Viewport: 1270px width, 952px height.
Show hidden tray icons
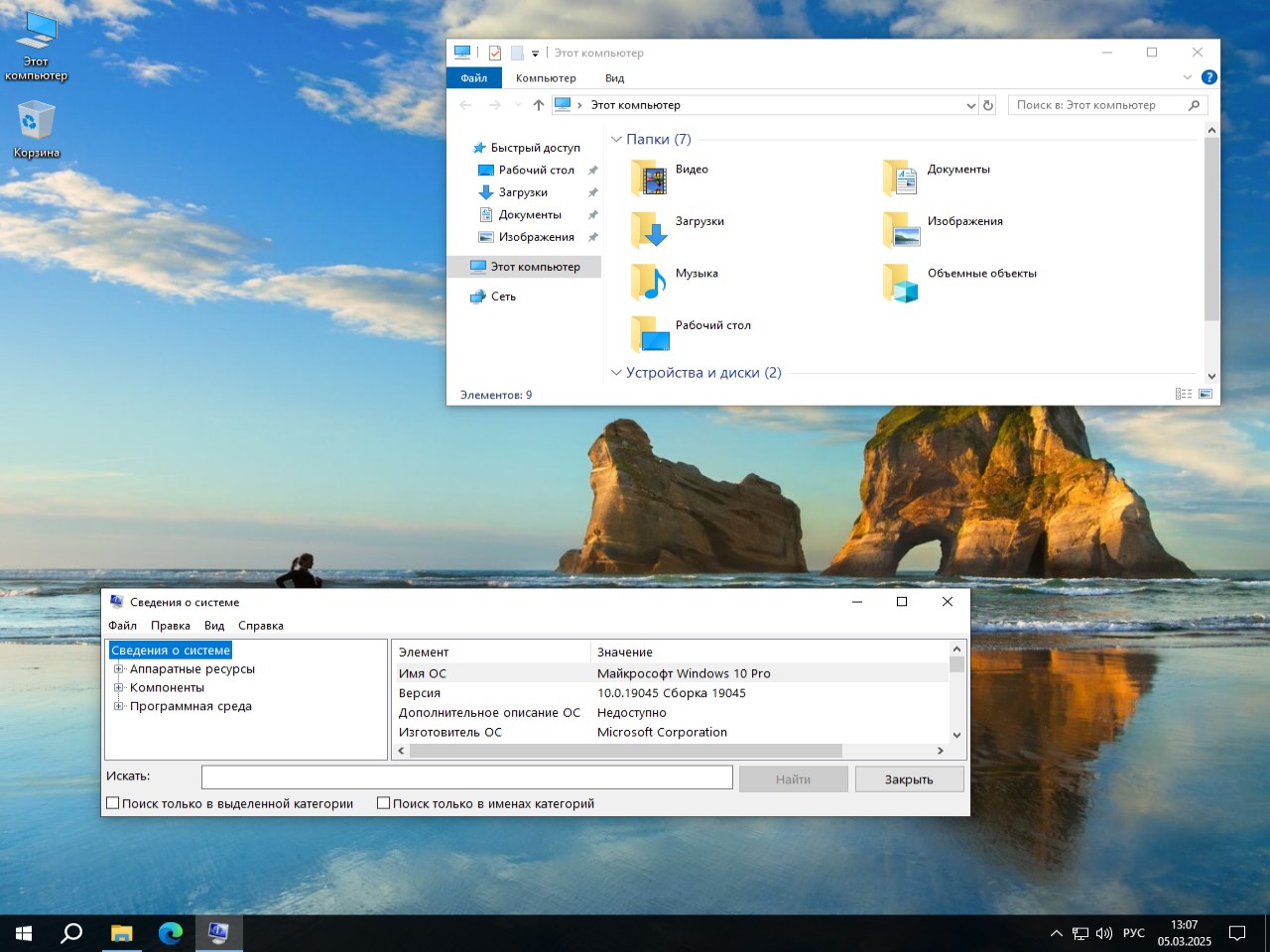pos(1057,933)
